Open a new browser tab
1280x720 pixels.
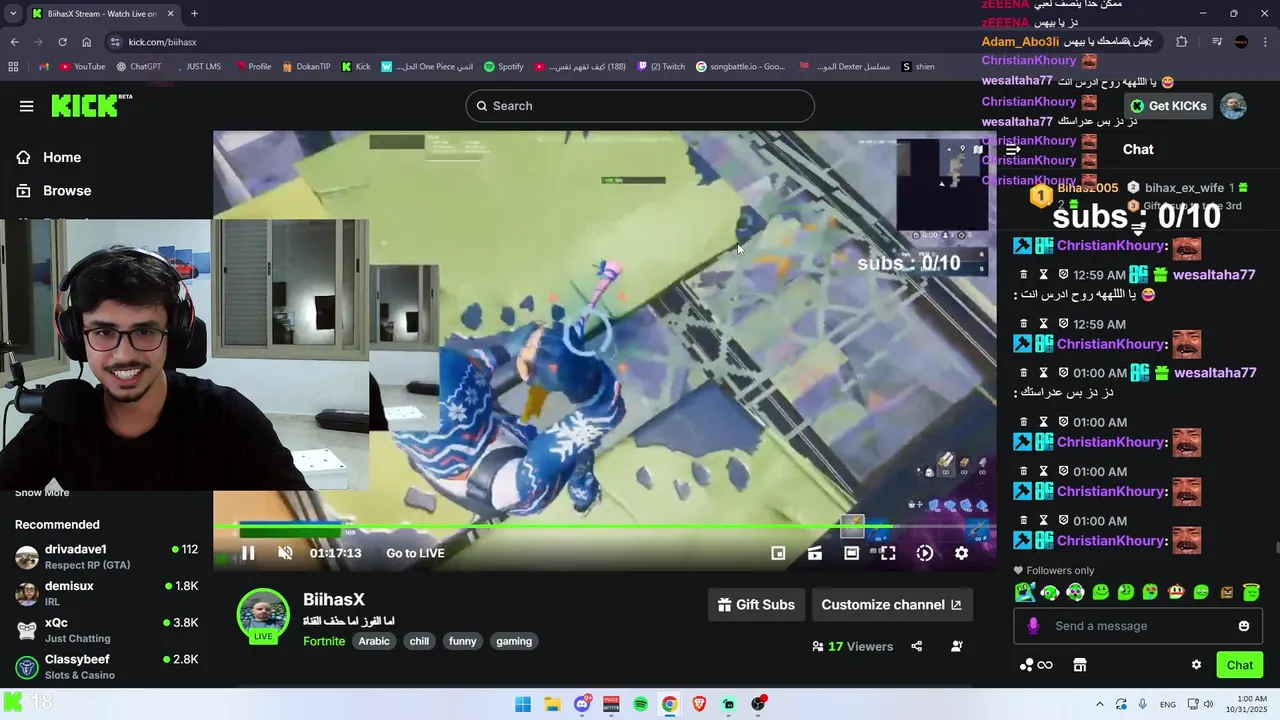tap(194, 14)
